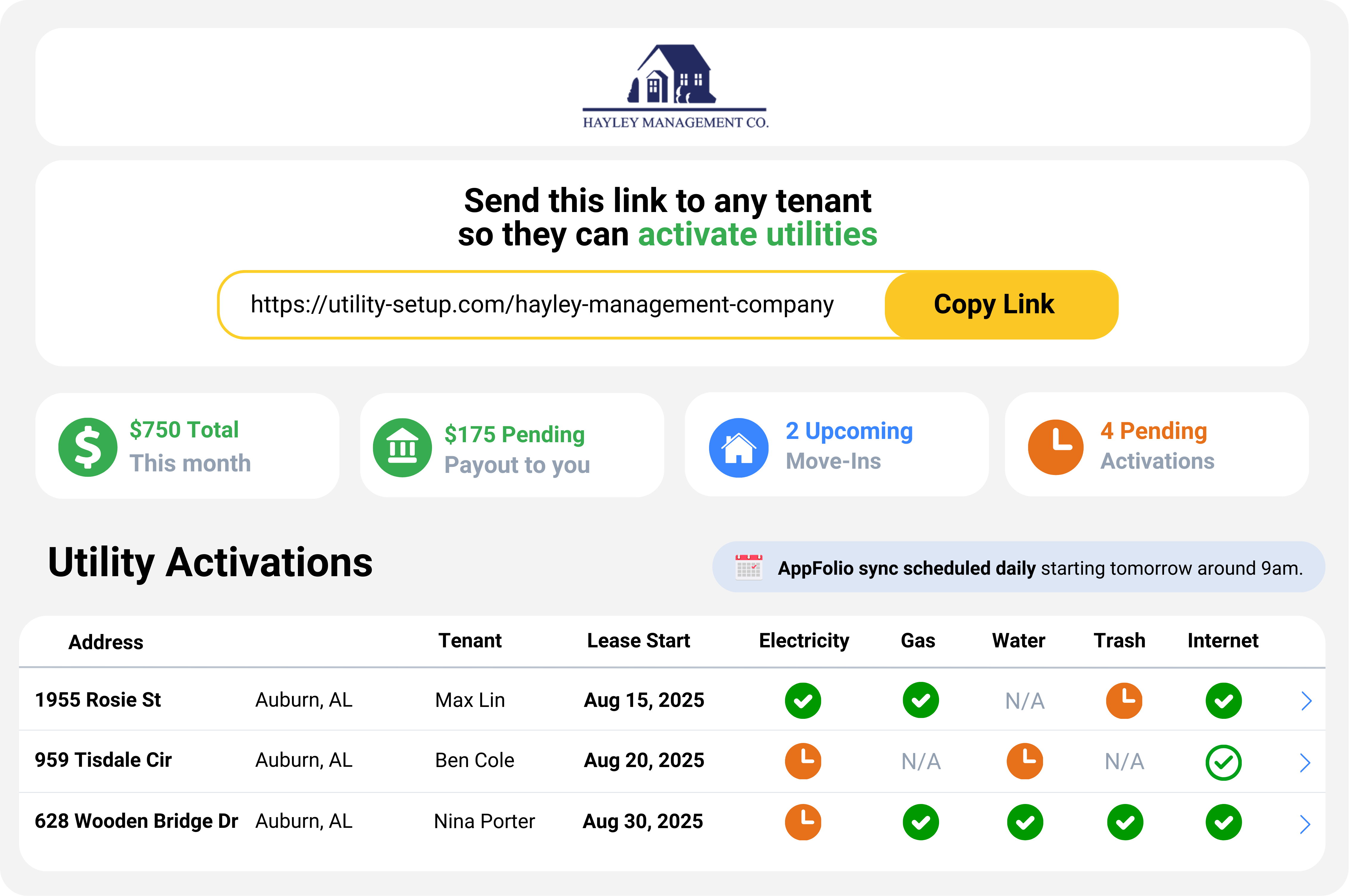
Task: Click Electricity pending clock for 959 Tisdale Cir
Action: point(803,761)
